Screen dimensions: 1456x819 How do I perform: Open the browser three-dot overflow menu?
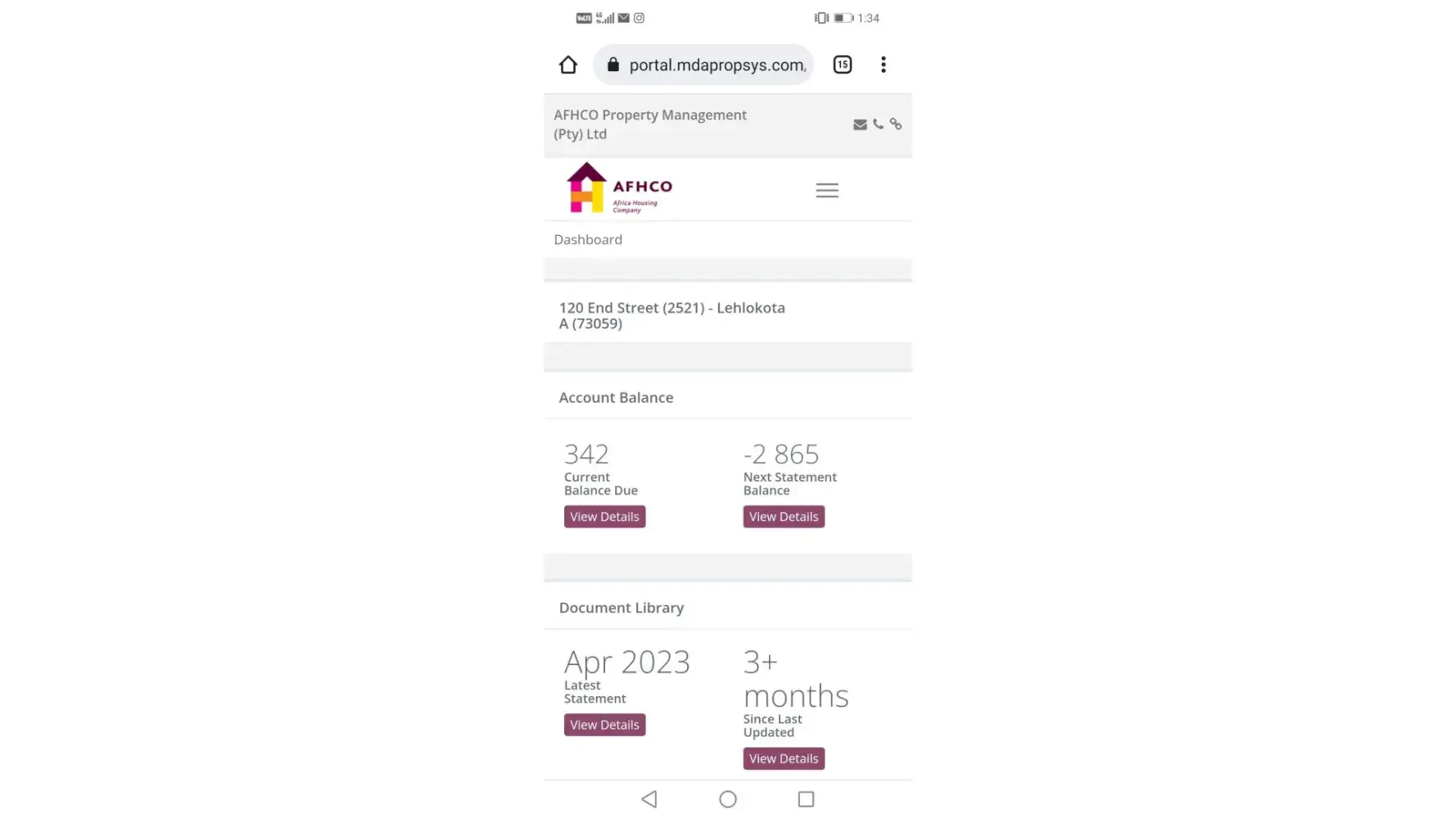883,65
